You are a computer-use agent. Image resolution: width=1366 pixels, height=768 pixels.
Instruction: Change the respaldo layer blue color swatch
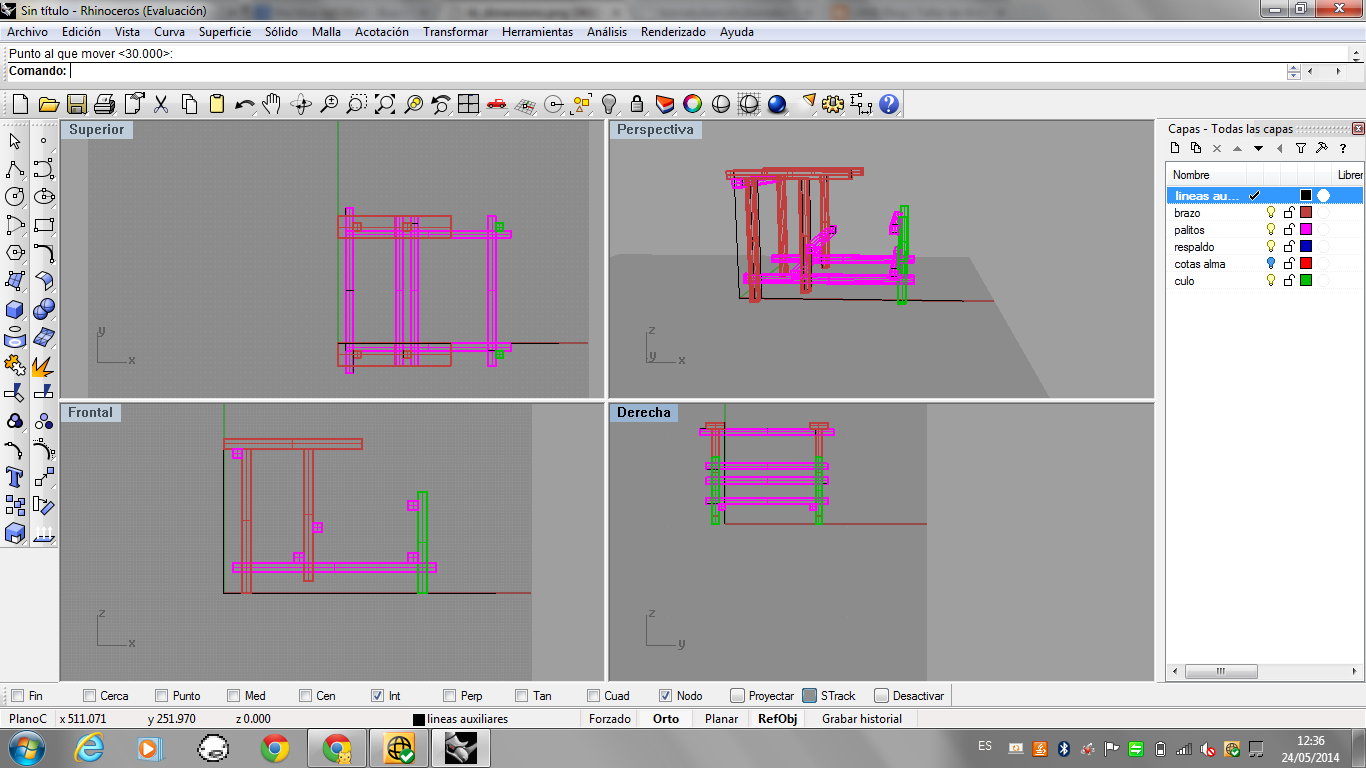(1306, 247)
